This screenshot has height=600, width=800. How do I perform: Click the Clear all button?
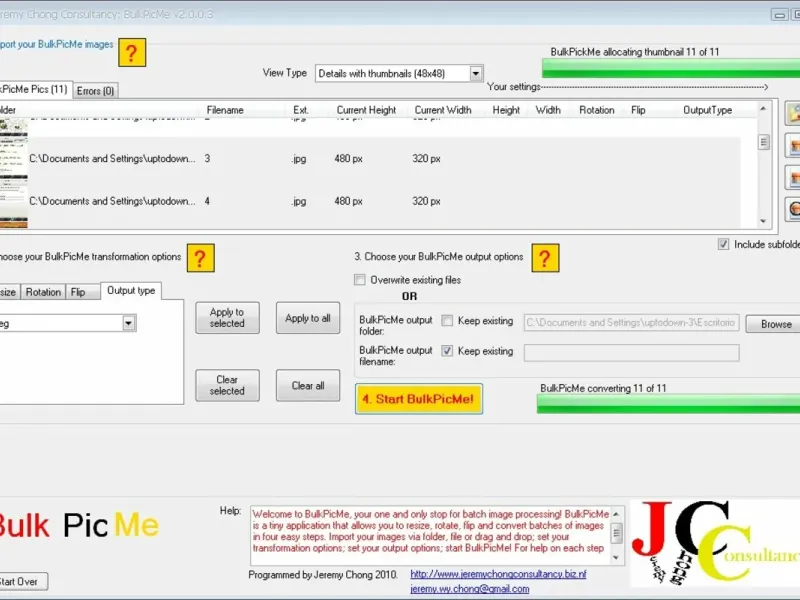(x=308, y=385)
